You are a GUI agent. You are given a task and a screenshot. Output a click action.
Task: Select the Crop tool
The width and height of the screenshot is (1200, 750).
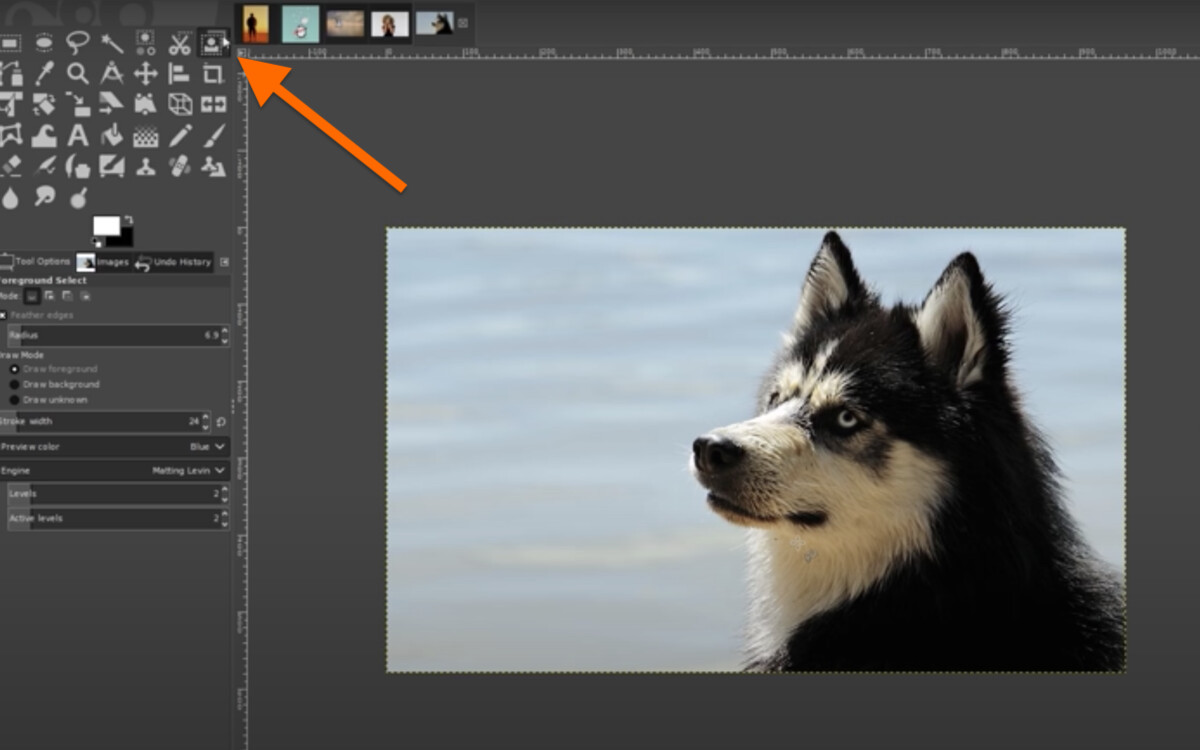(212, 73)
